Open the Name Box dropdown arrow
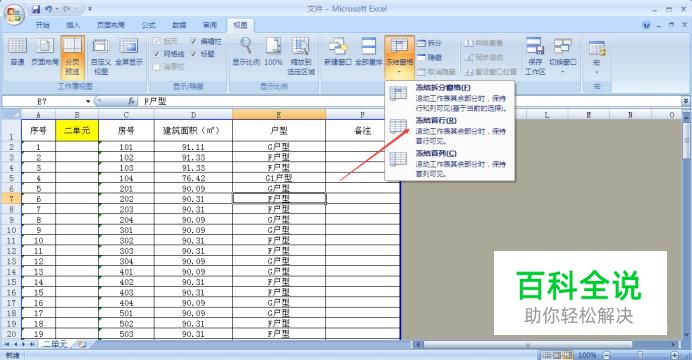Screen dimensions: 692x360 pyautogui.click(x=88, y=101)
